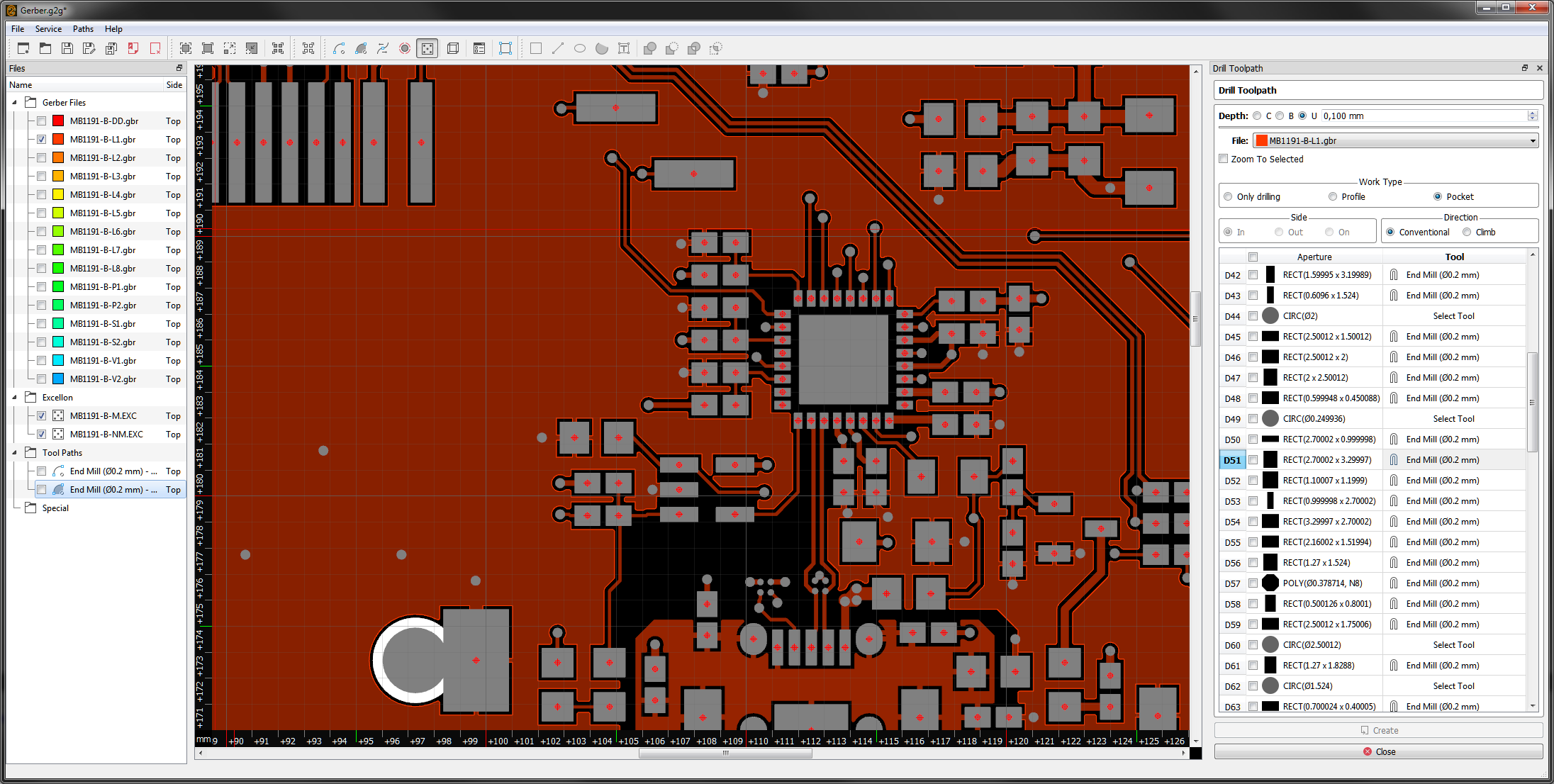Click the active Drill toolpath icon
The width and height of the screenshot is (1554, 784).
click(x=427, y=48)
